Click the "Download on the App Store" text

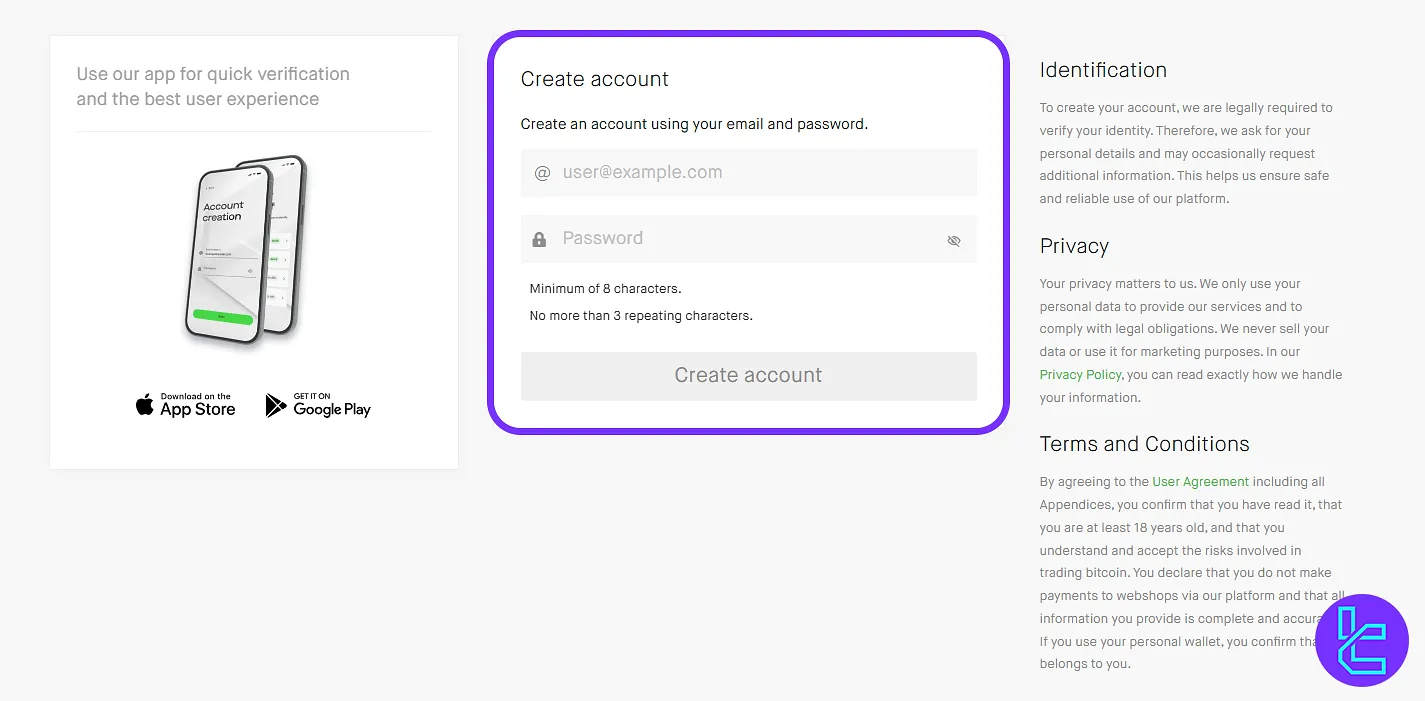(197, 405)
